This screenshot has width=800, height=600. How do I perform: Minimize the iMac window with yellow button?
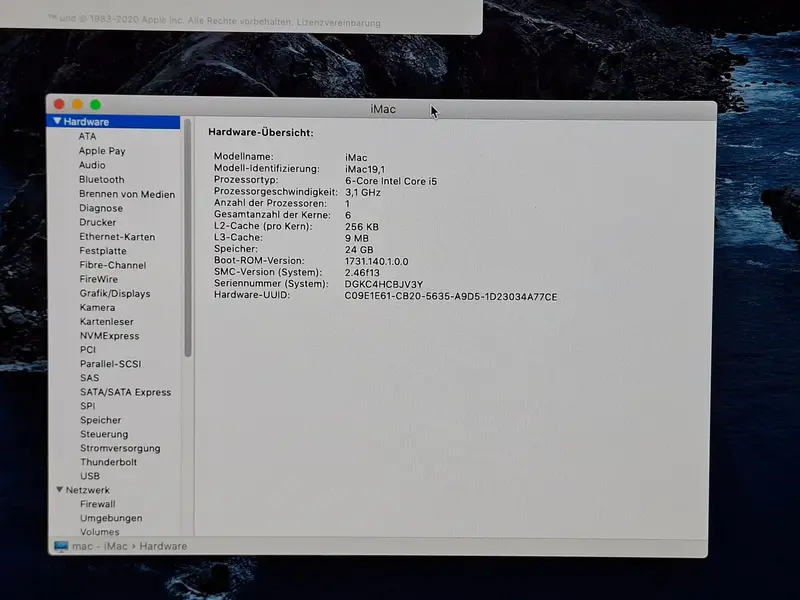(77, 104)
